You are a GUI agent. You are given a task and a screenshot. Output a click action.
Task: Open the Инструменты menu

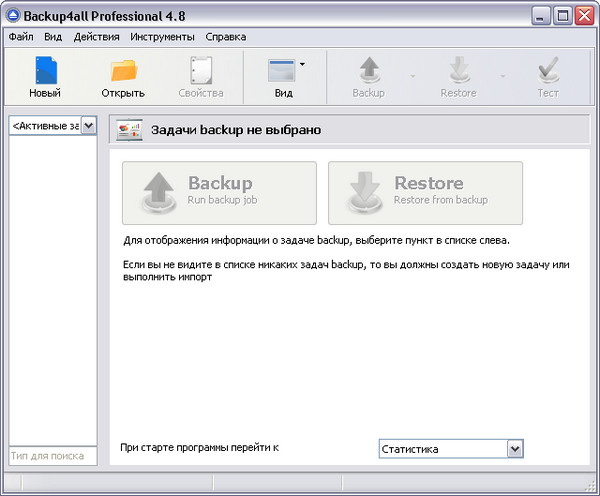(162, 37)
